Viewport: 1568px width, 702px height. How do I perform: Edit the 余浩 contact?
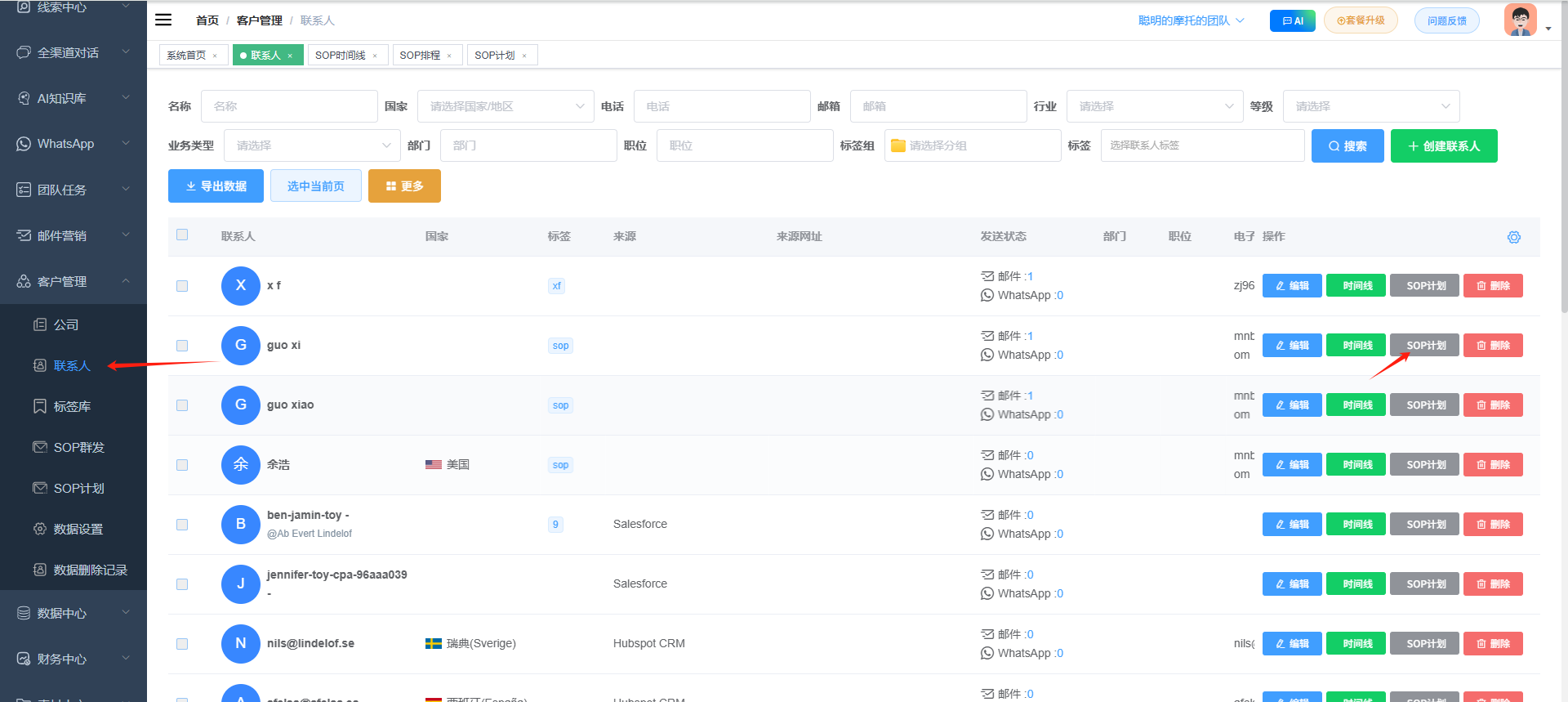pos(1292,465)
